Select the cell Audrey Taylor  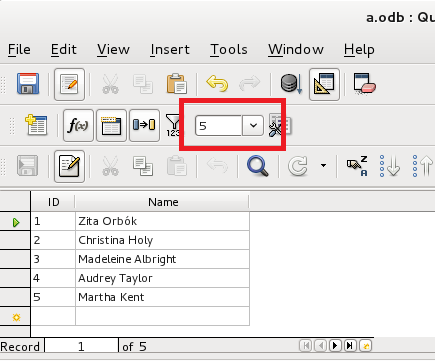pyautogui.click(x=163, y=278)
